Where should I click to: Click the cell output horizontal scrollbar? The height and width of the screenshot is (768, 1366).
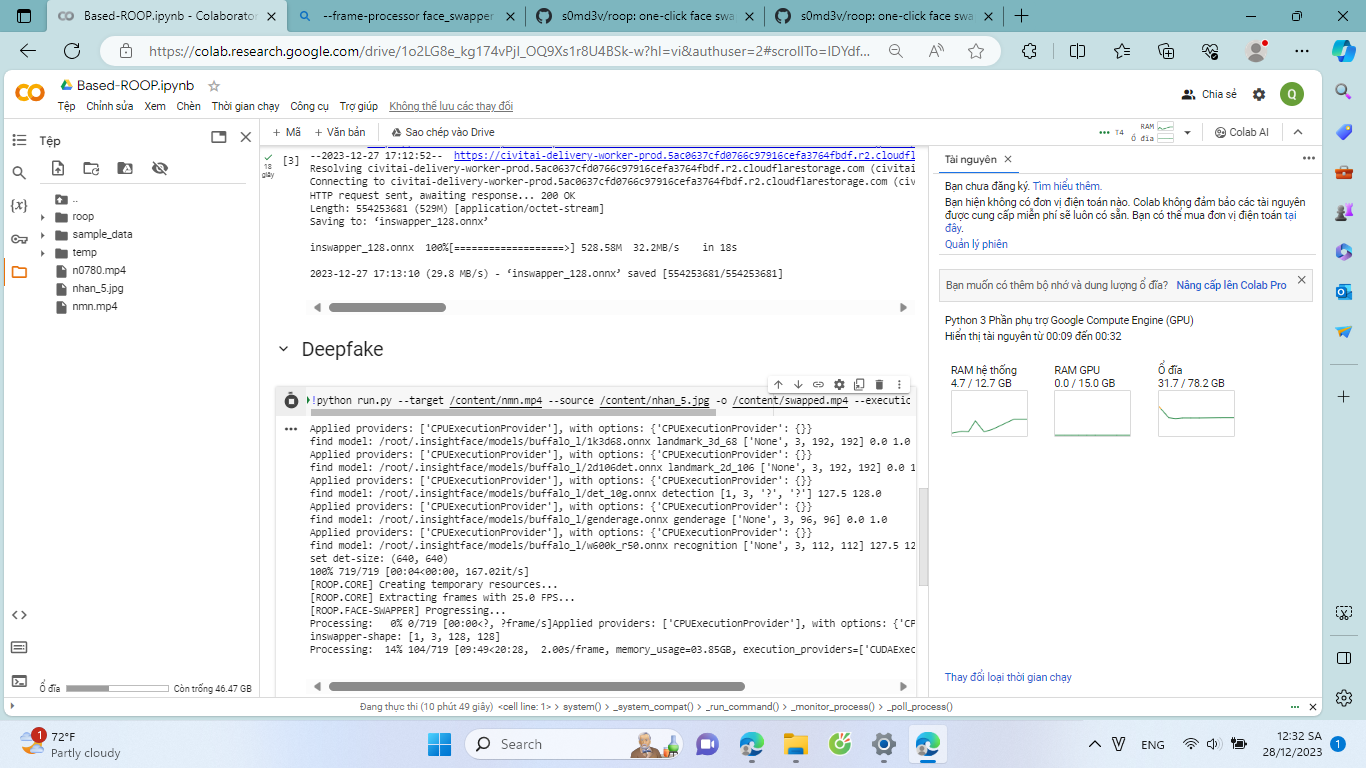pos(536,687)
